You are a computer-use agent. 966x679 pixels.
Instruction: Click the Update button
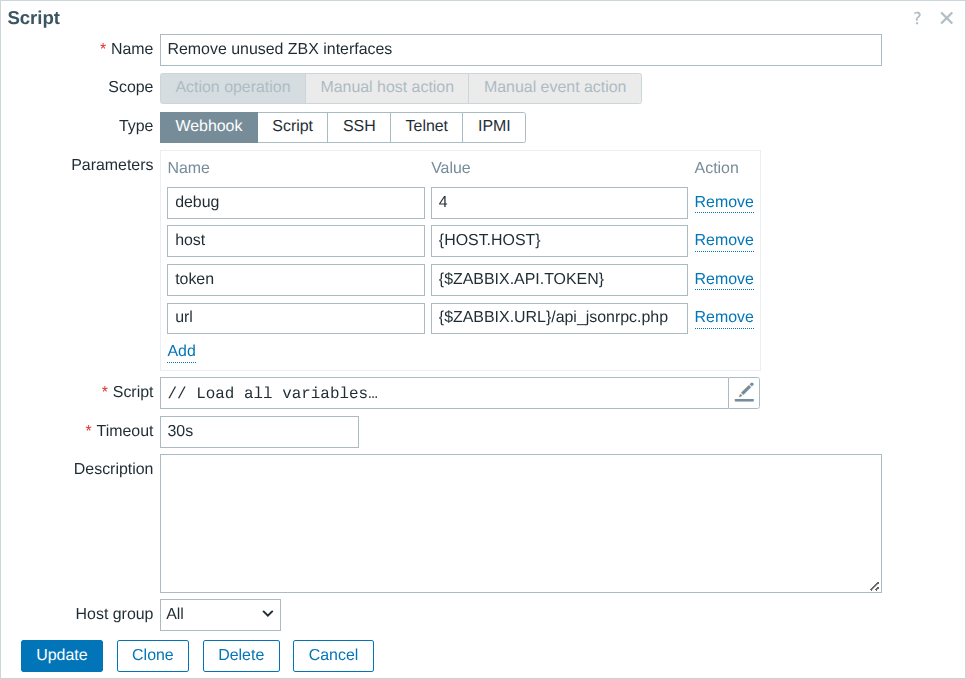tap(61, 655)
